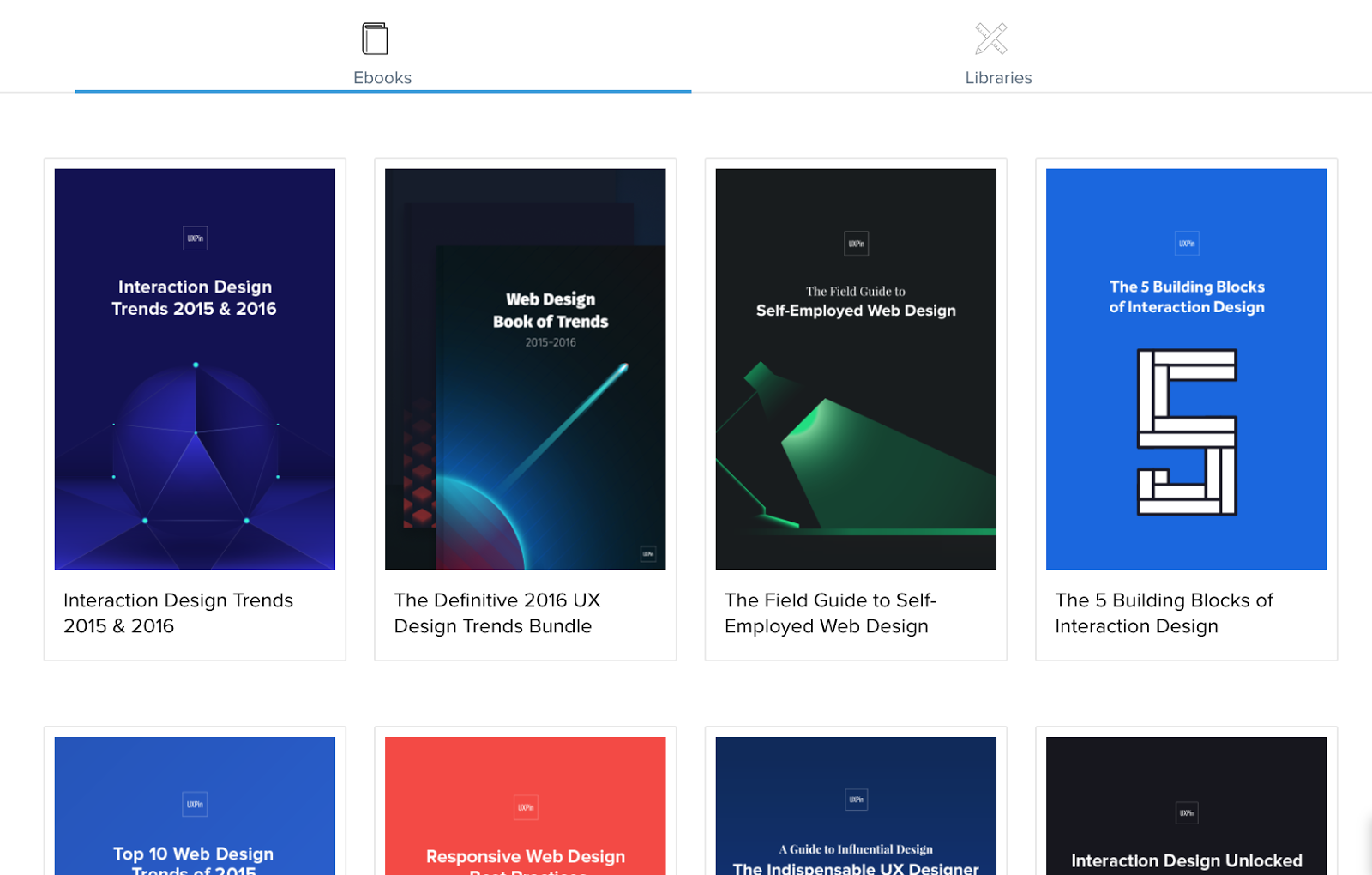
Task: Click the UXPin logo on the Indispensable UX Designer cover
Action: coord(855,799)
